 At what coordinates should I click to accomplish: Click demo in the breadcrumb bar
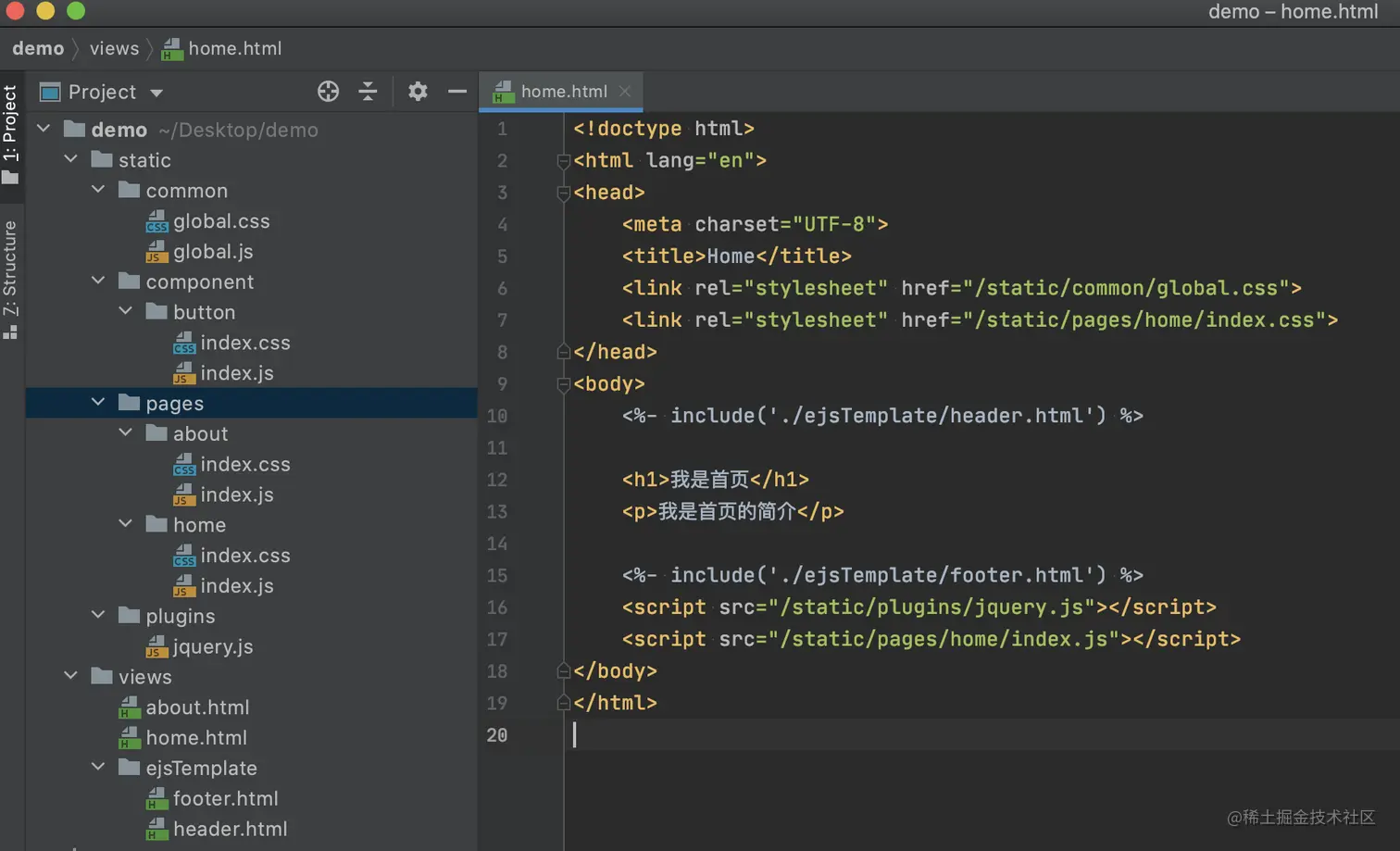(38, 48)
